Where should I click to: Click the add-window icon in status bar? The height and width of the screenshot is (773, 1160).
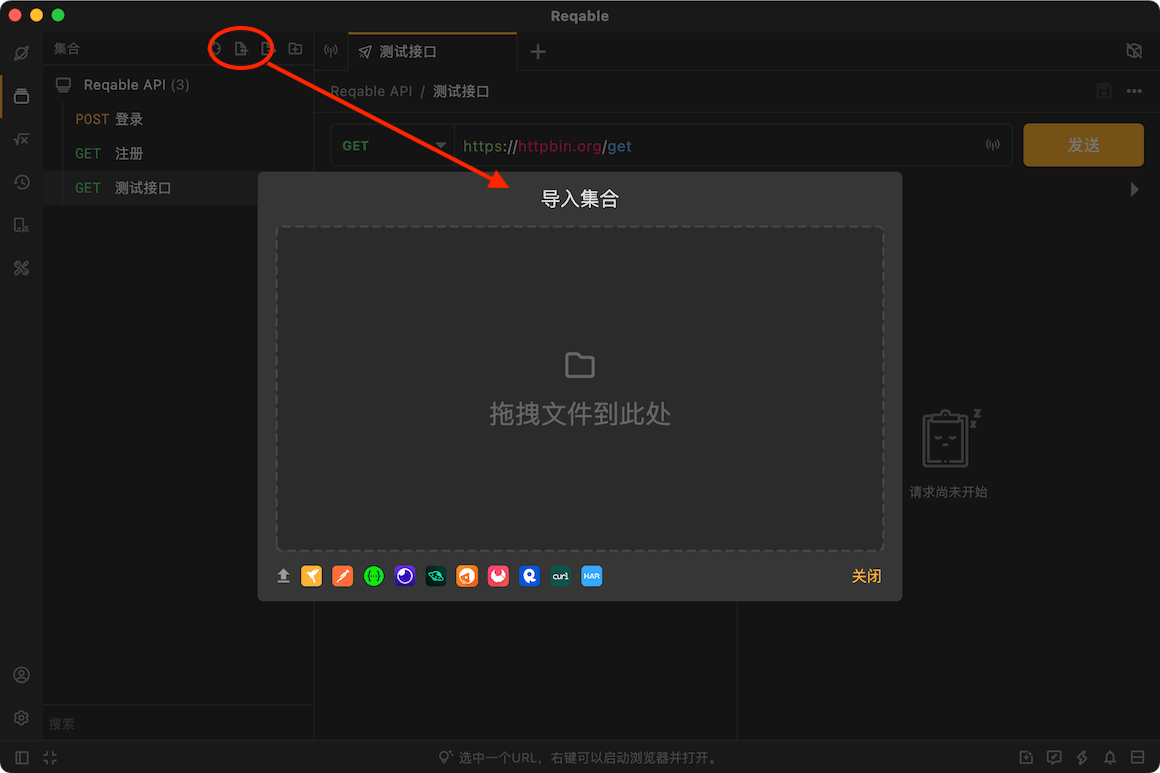pos(1026,757)
